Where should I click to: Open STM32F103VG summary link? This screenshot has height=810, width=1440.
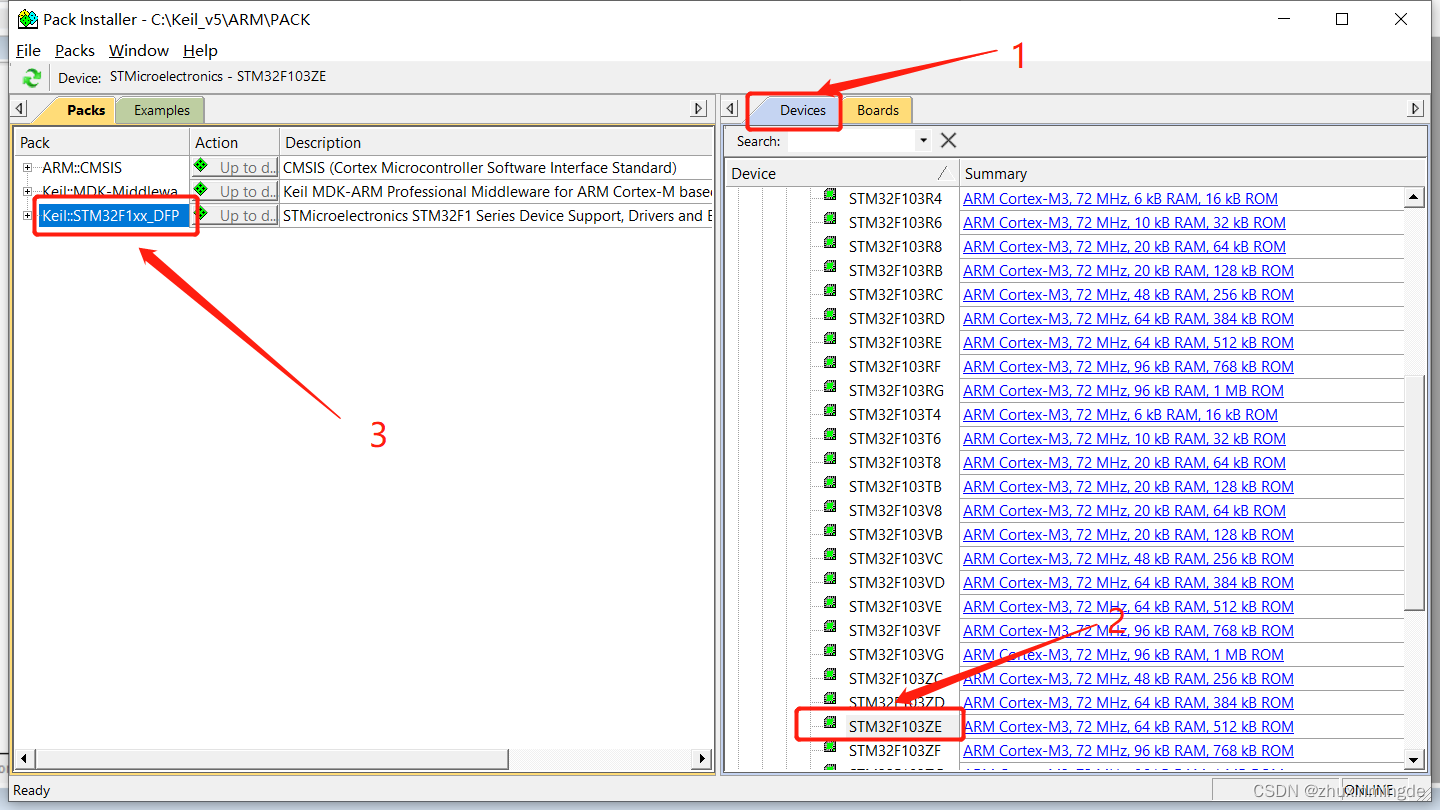1123,654
